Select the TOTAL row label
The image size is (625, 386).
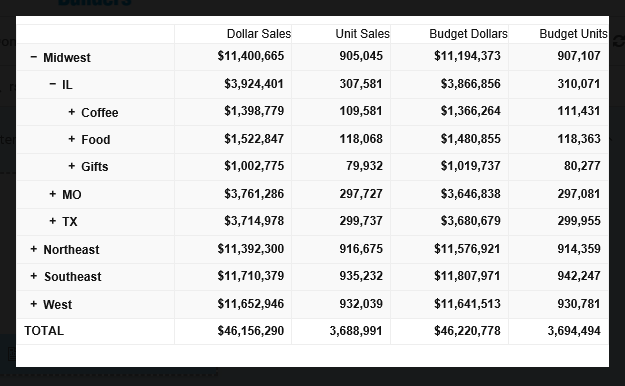click(x=44, y=331)
